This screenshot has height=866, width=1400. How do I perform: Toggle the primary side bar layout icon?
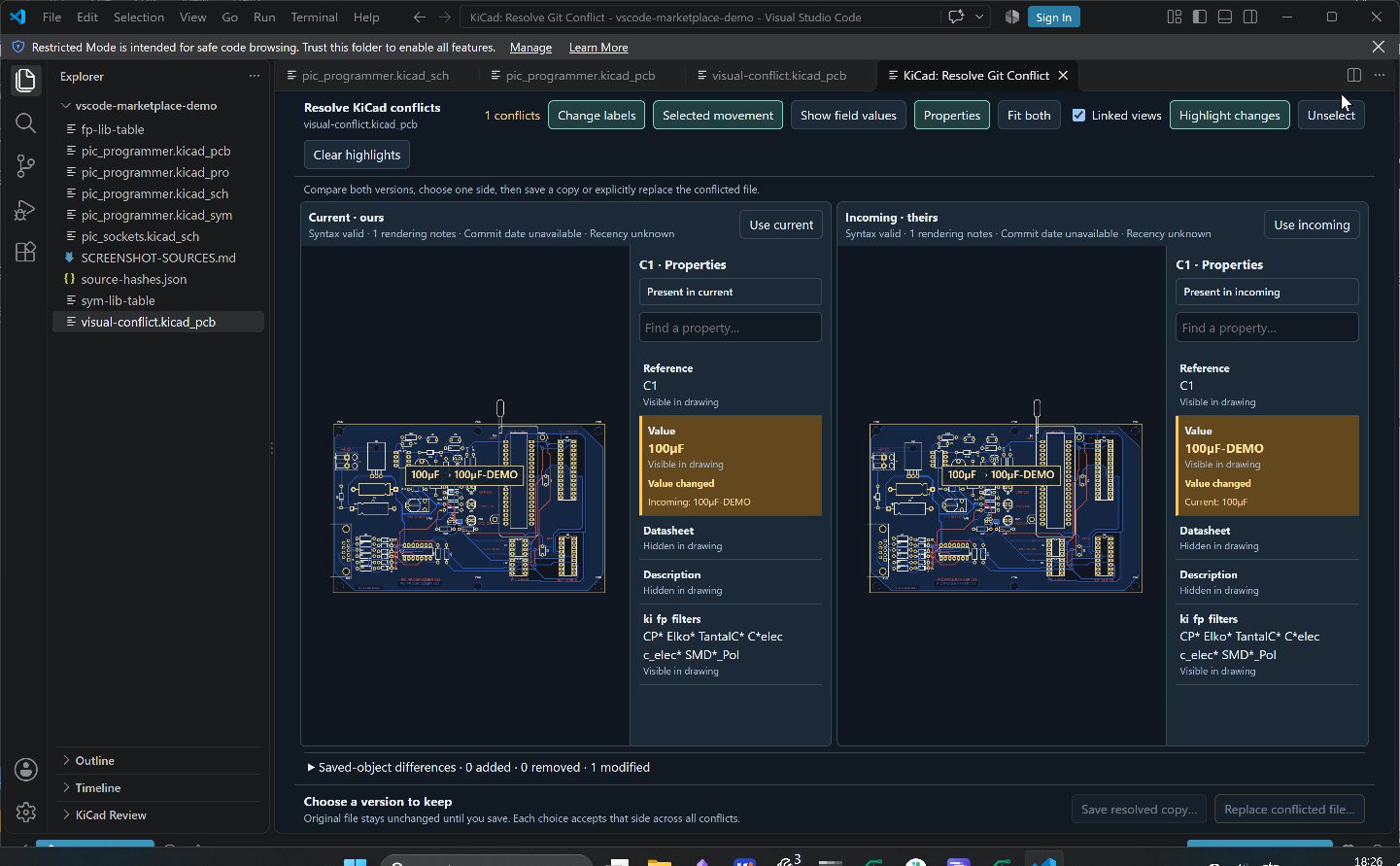click(1200, 17)
